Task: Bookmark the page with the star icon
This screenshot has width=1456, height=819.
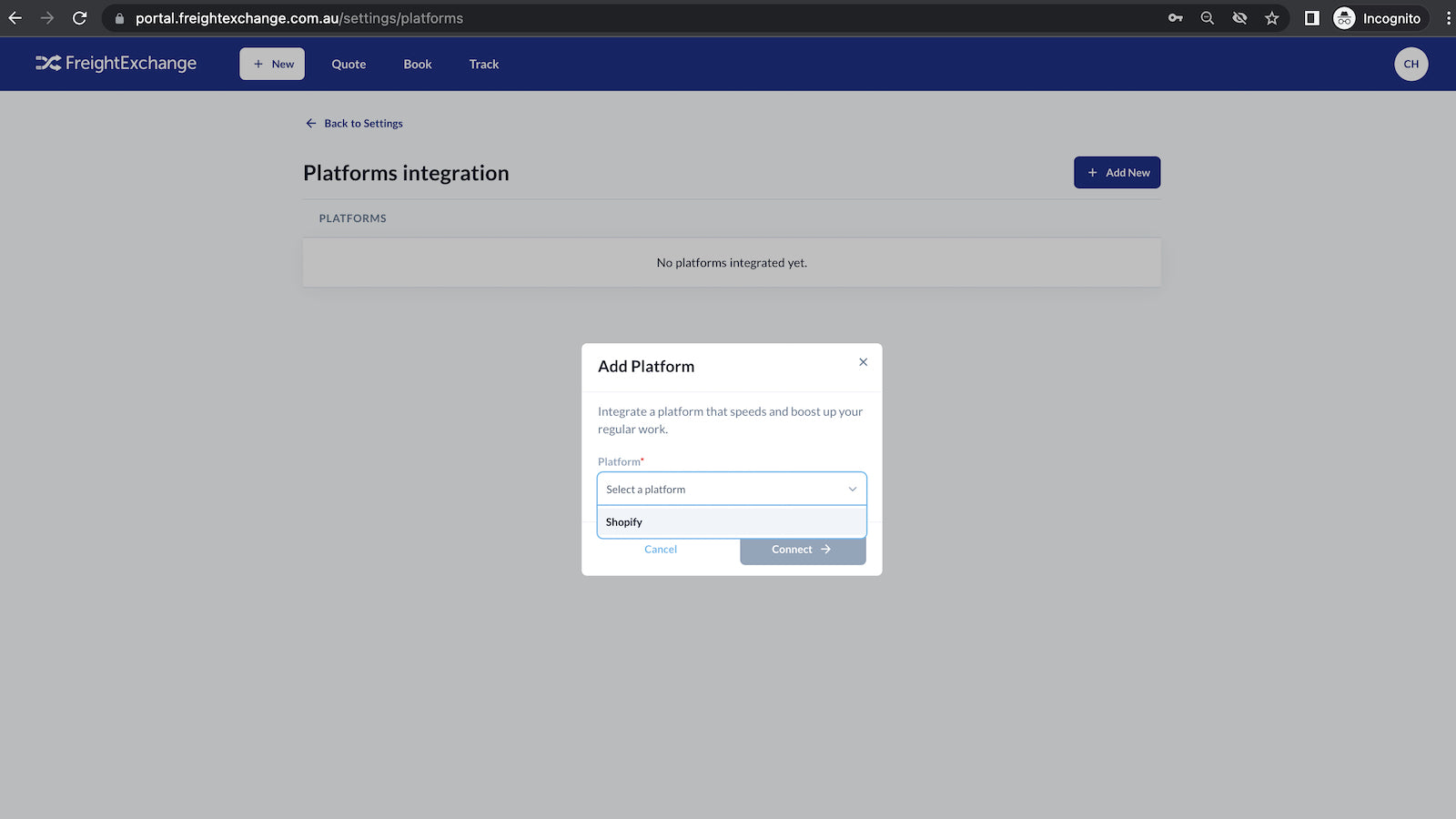Action: point(1271,17)
